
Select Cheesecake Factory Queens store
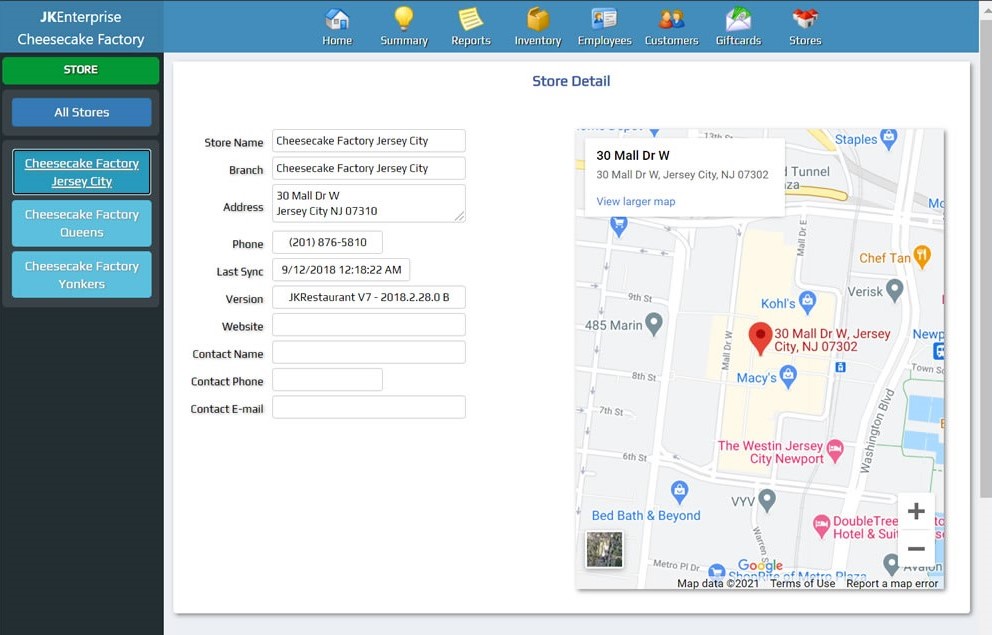82,223
